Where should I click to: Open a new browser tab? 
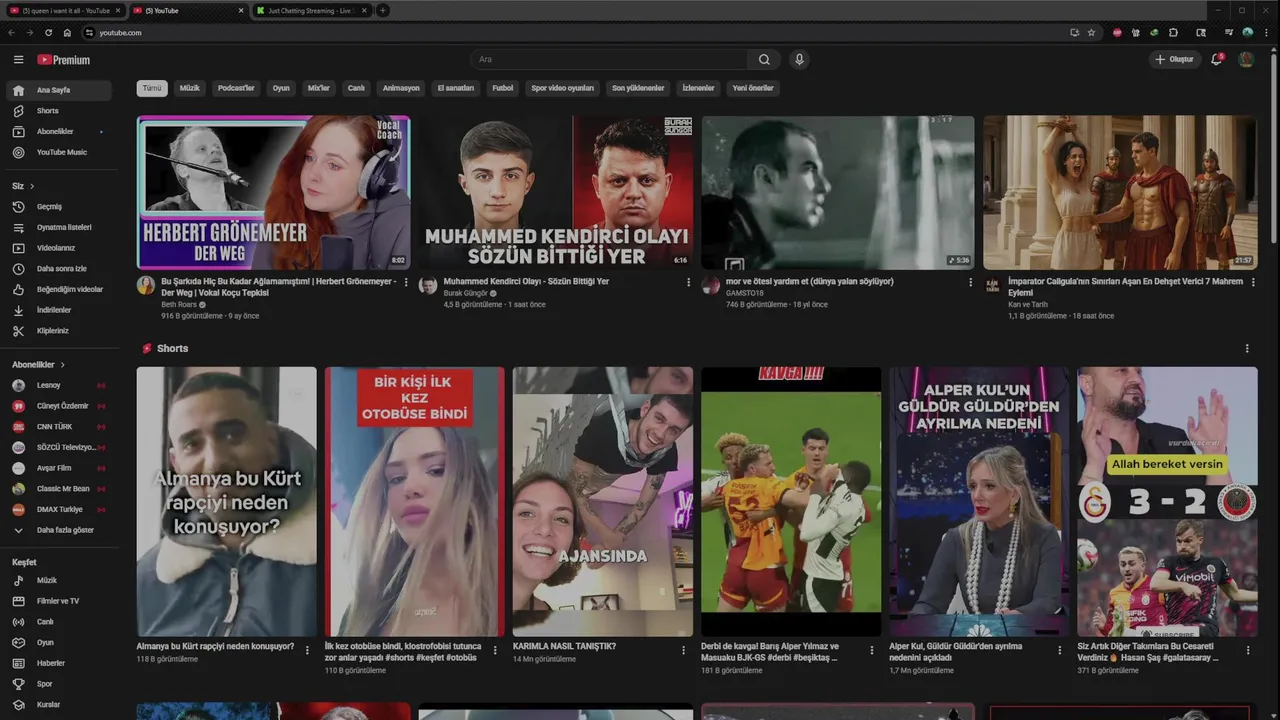(382, 11)
